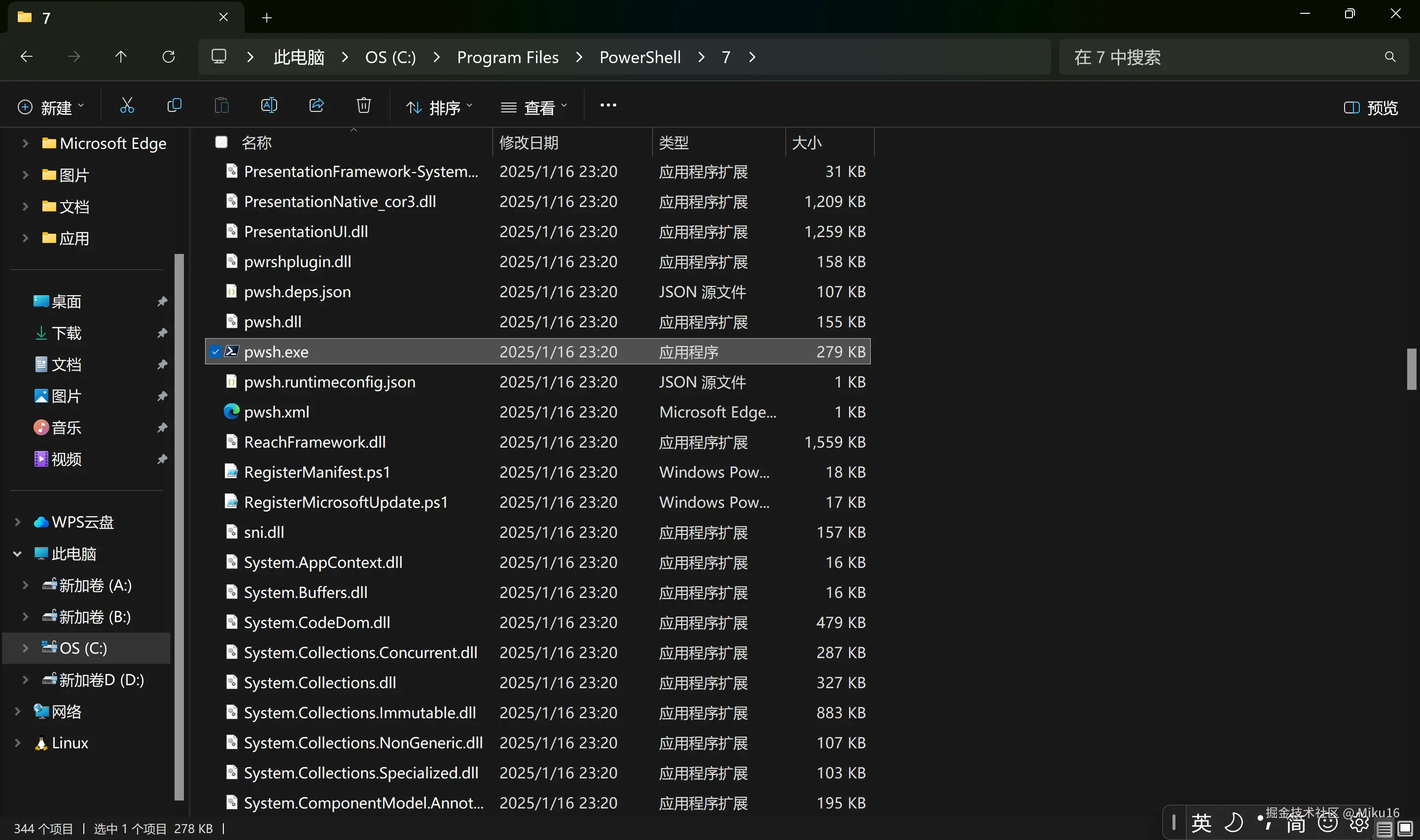Click 此电脑 in the breadcrumb
This screenshot has height=840, width=1420.
coord(299,57)
